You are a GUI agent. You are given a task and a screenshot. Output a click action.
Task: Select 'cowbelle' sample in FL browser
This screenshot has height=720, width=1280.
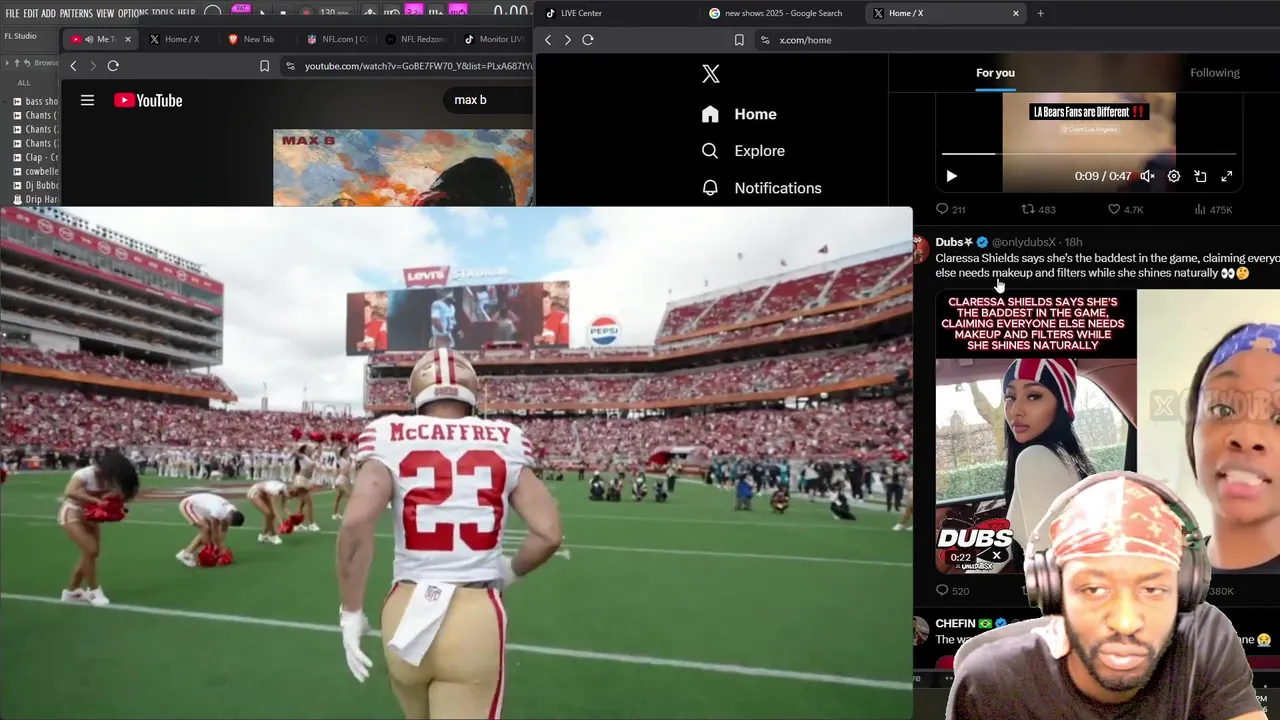pos(34,171)
